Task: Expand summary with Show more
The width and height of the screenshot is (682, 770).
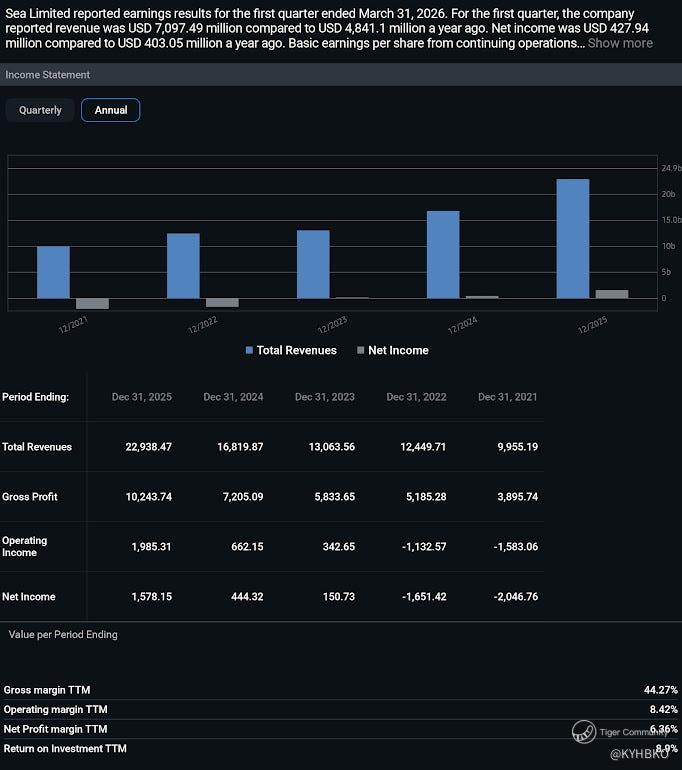Action: [x=620, y=43]
